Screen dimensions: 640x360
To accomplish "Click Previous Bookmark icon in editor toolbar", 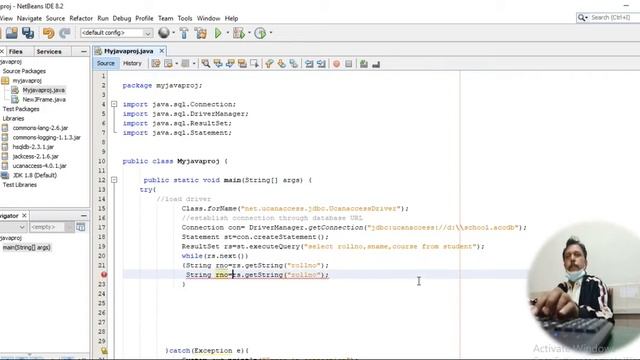I will pyautogui.click(x=269, y=64).
